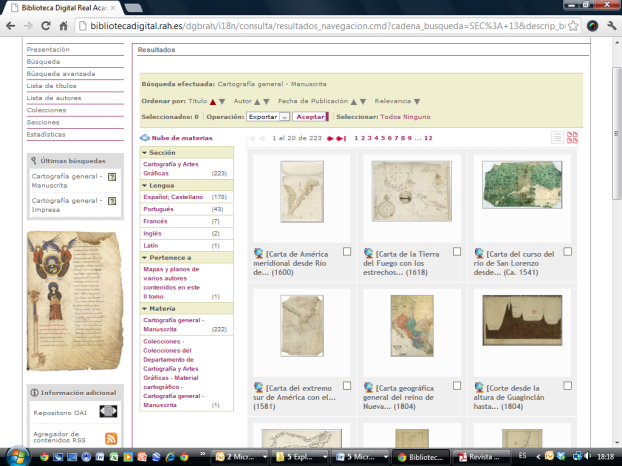Click Ninguno to deselect results

[417, 117]
